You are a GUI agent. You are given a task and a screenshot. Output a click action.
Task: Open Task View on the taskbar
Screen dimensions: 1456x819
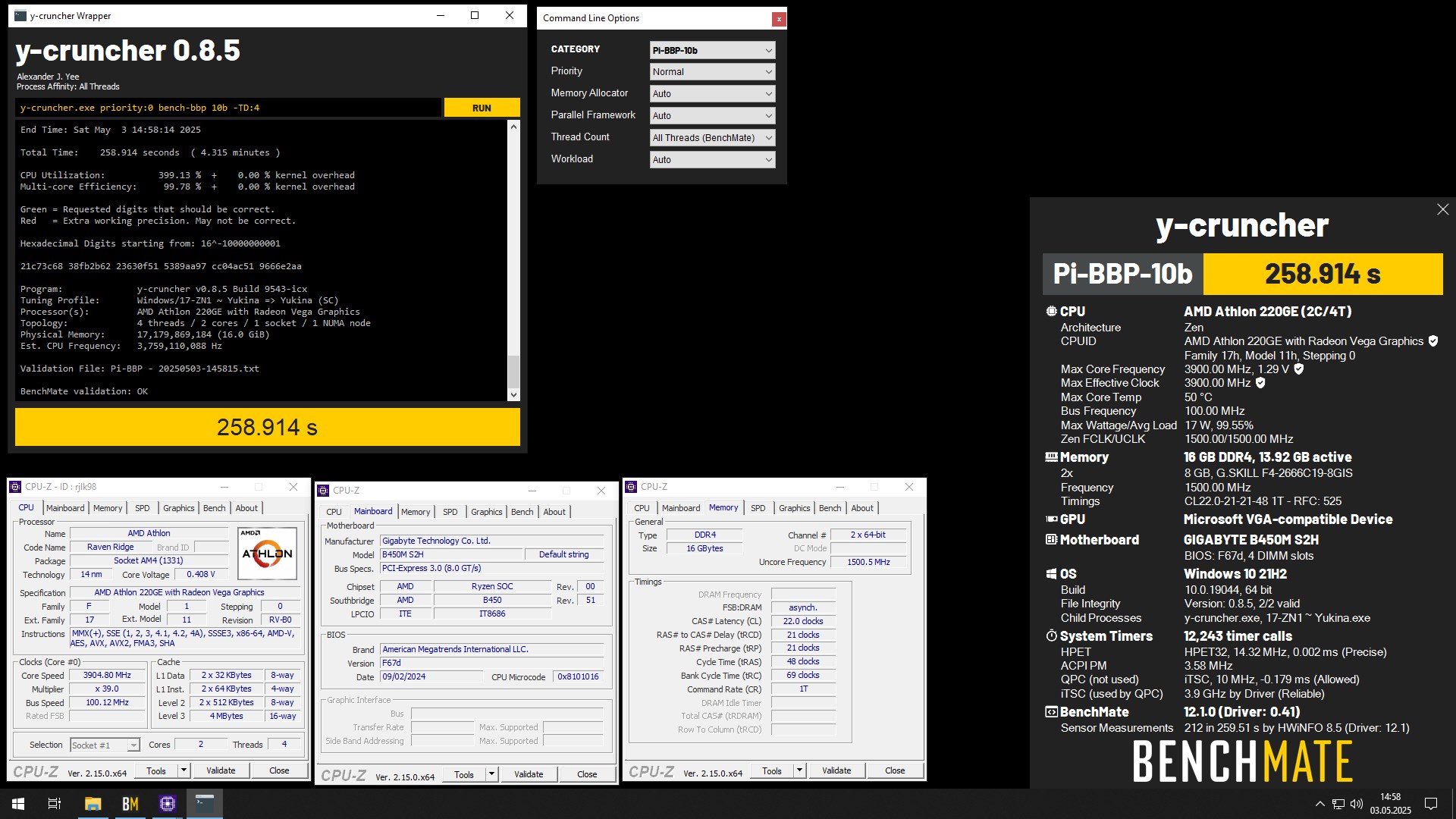tap(55, 804)
